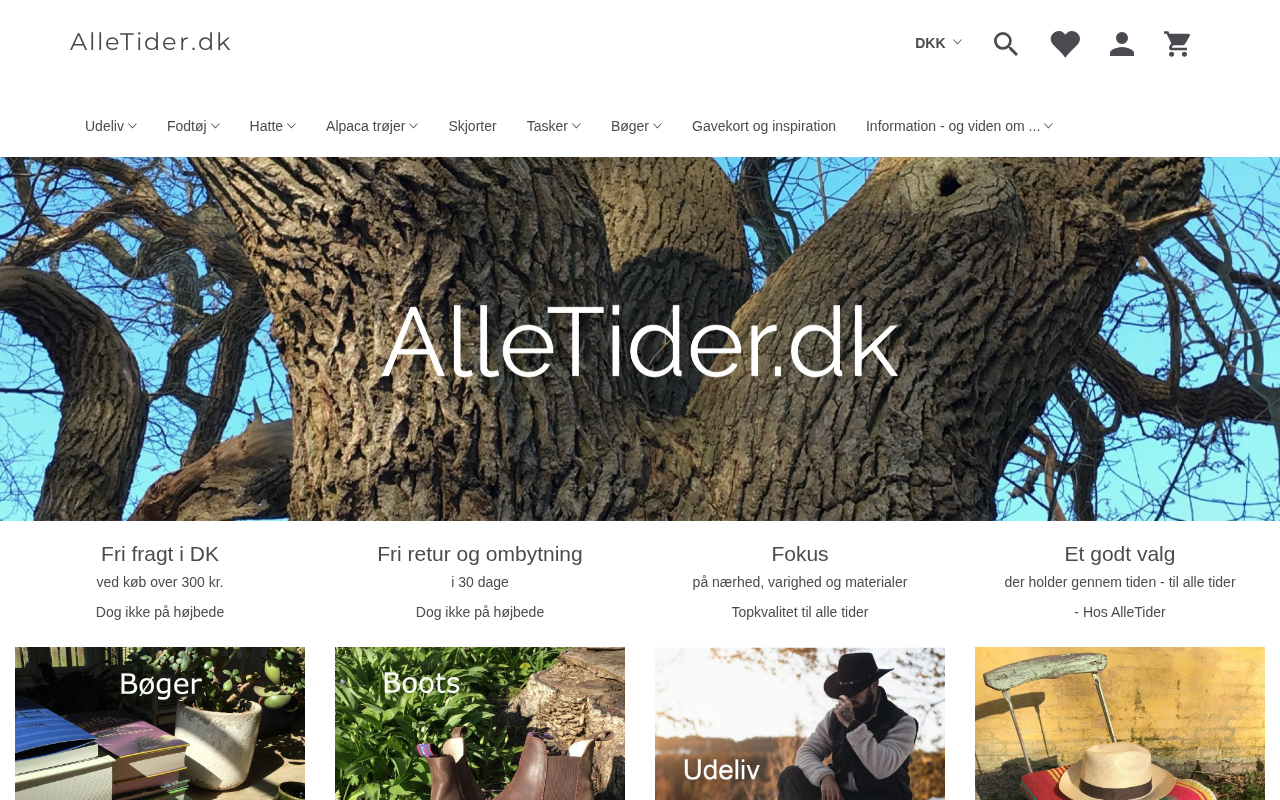The height and width of the screenshot is (800, 1280).
Task: Expand Information - og viden om menu
Action: pyautogui.click(x=959, y=126)
